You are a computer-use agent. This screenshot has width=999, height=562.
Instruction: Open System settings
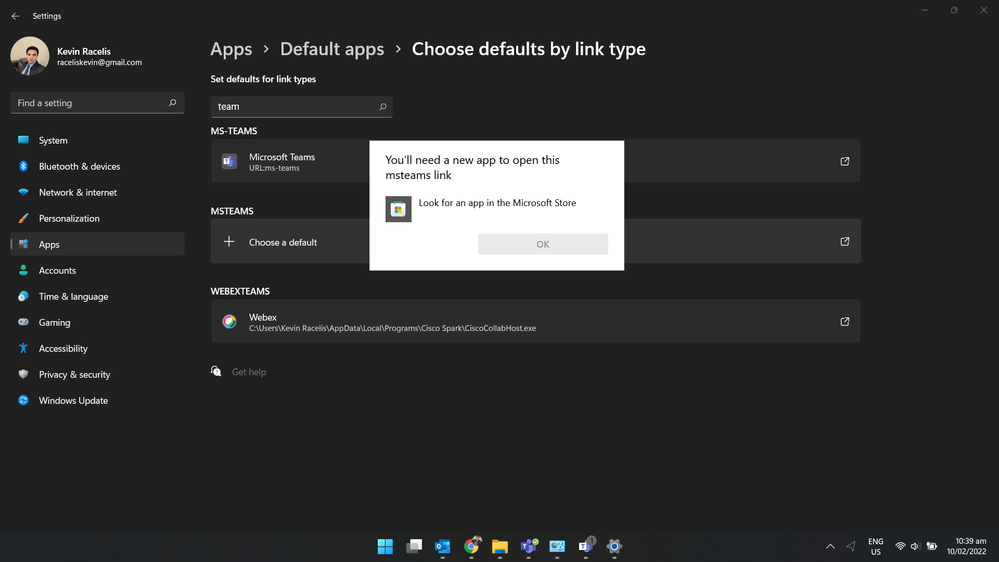97,140
